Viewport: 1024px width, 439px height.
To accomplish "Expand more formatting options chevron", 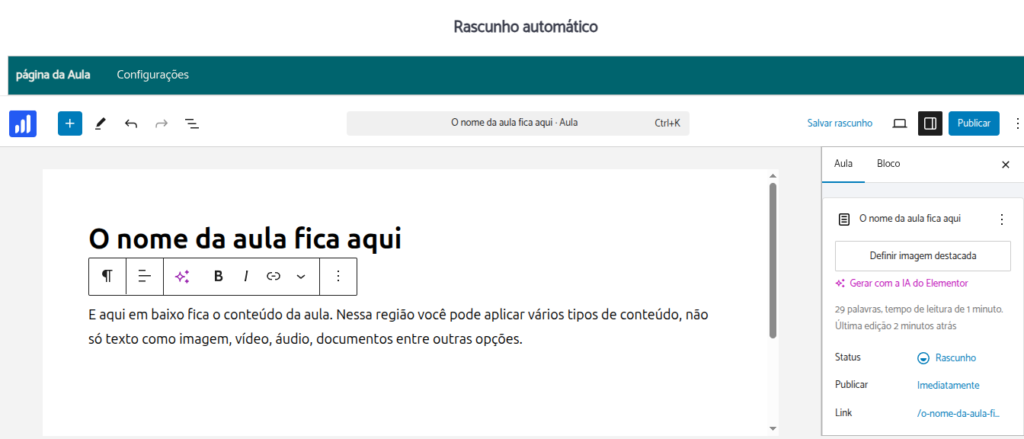I will click(300, 276).
